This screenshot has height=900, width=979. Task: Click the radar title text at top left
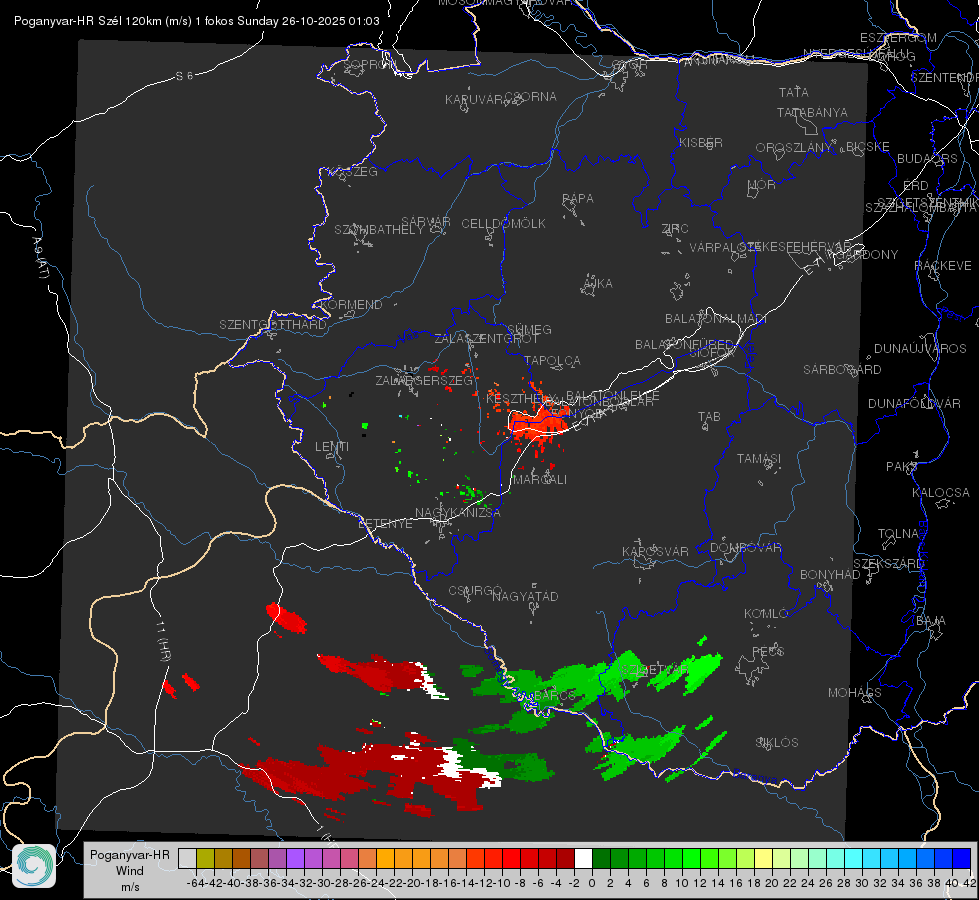point(197,21)
